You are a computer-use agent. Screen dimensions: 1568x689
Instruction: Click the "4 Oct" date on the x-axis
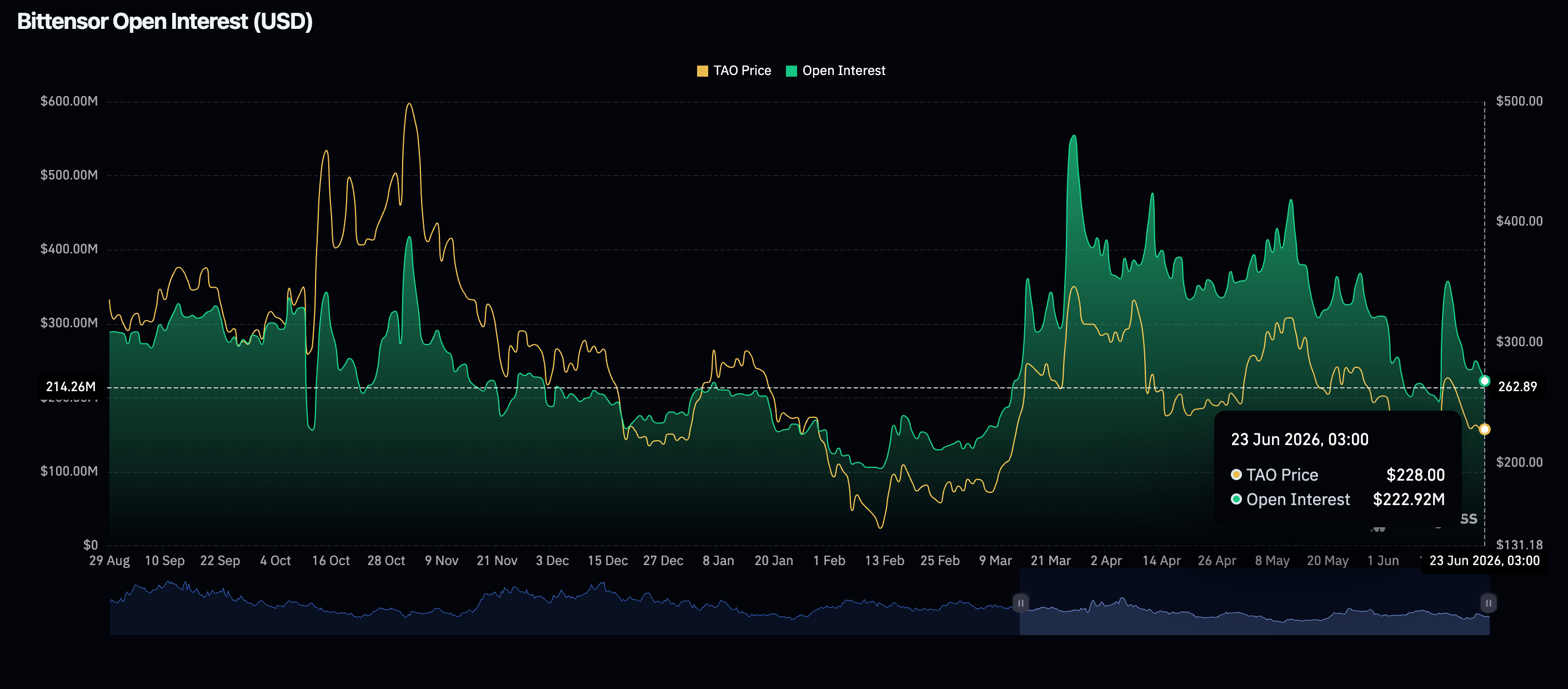click(x=275, y=561)
